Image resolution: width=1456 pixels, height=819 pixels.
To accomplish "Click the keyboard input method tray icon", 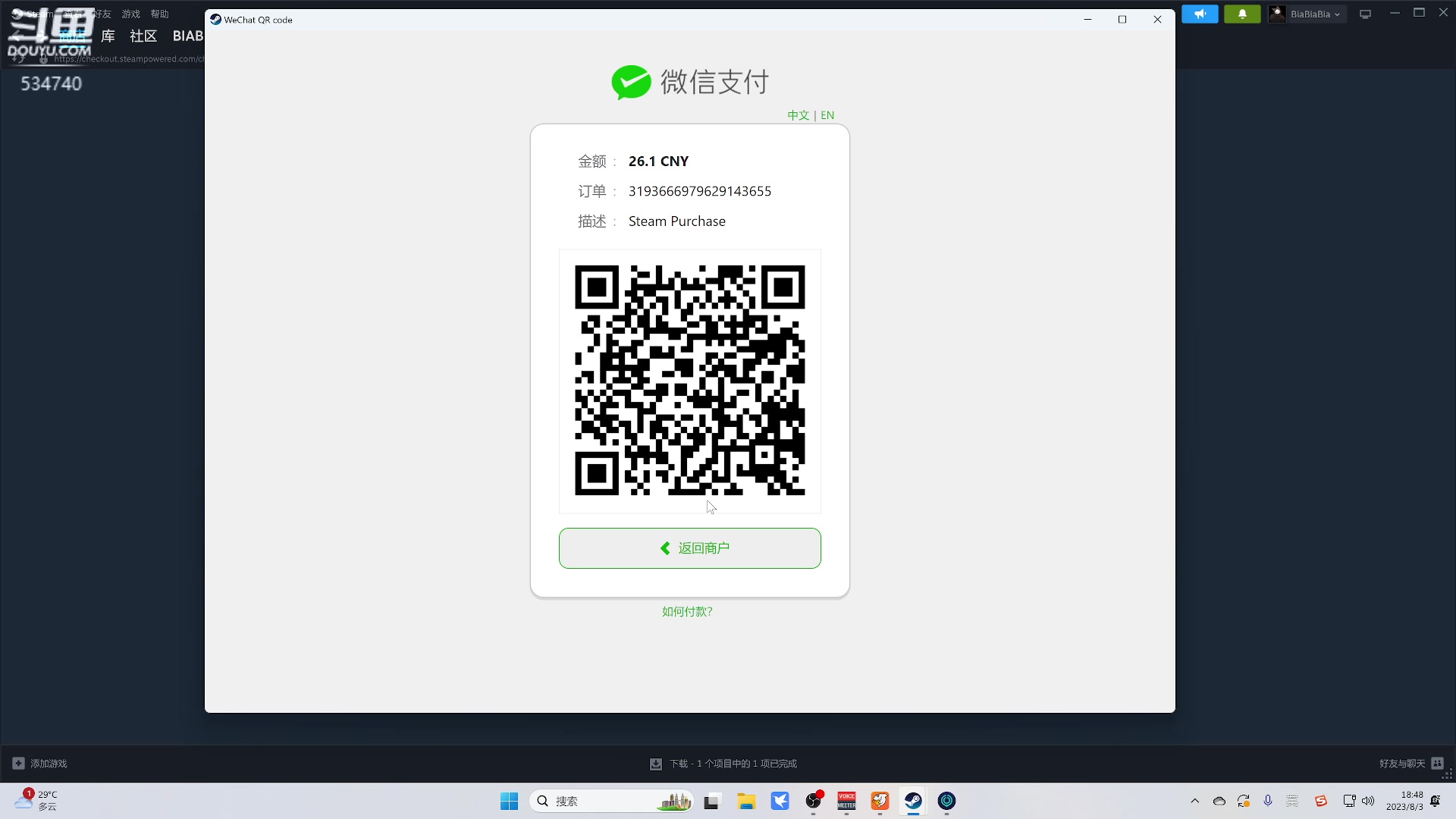I will click(1293, 801).
